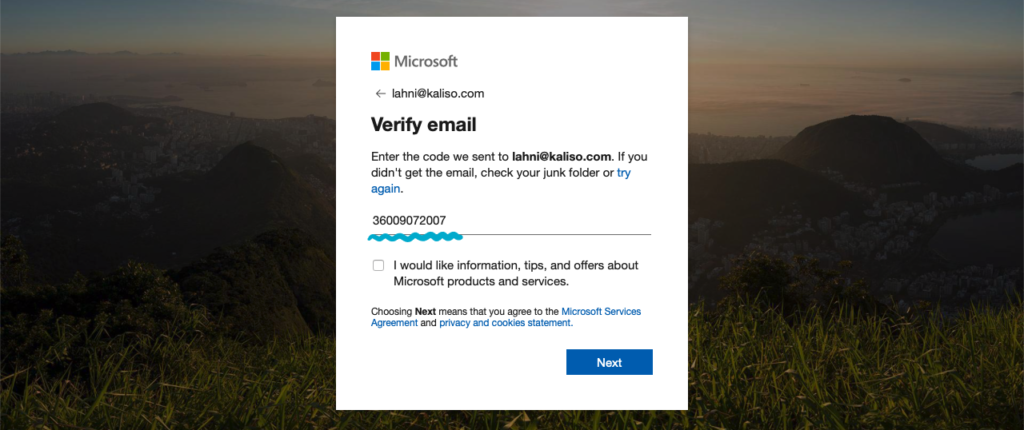Click the 'try again' link

[623, 173]
